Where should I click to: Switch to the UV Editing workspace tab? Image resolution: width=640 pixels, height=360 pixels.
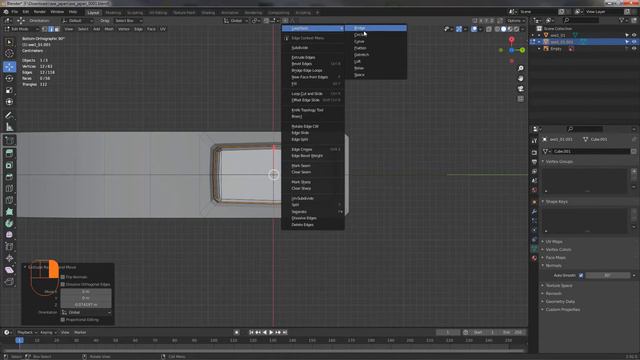pos(158,13)
